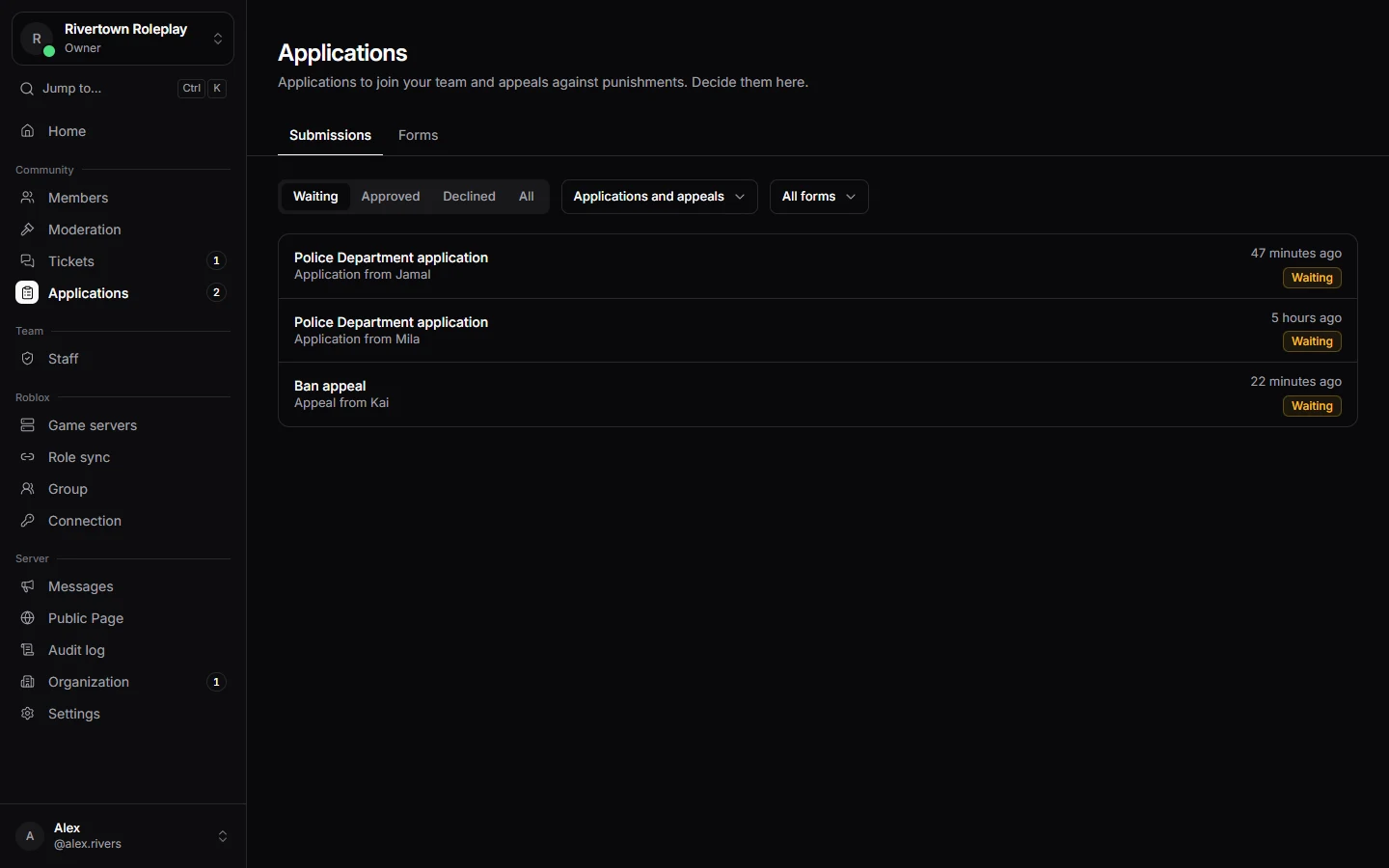Viewport: 1389px width, 868px height.
Task: Open Mila's Police Department application
Action: coord(818,331)
